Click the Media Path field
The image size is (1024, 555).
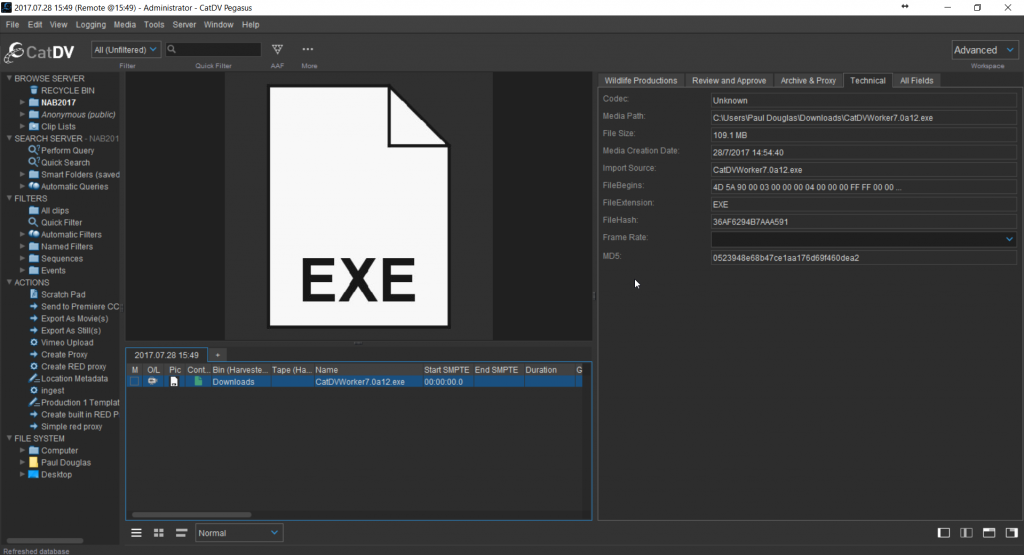click(863, 118)
